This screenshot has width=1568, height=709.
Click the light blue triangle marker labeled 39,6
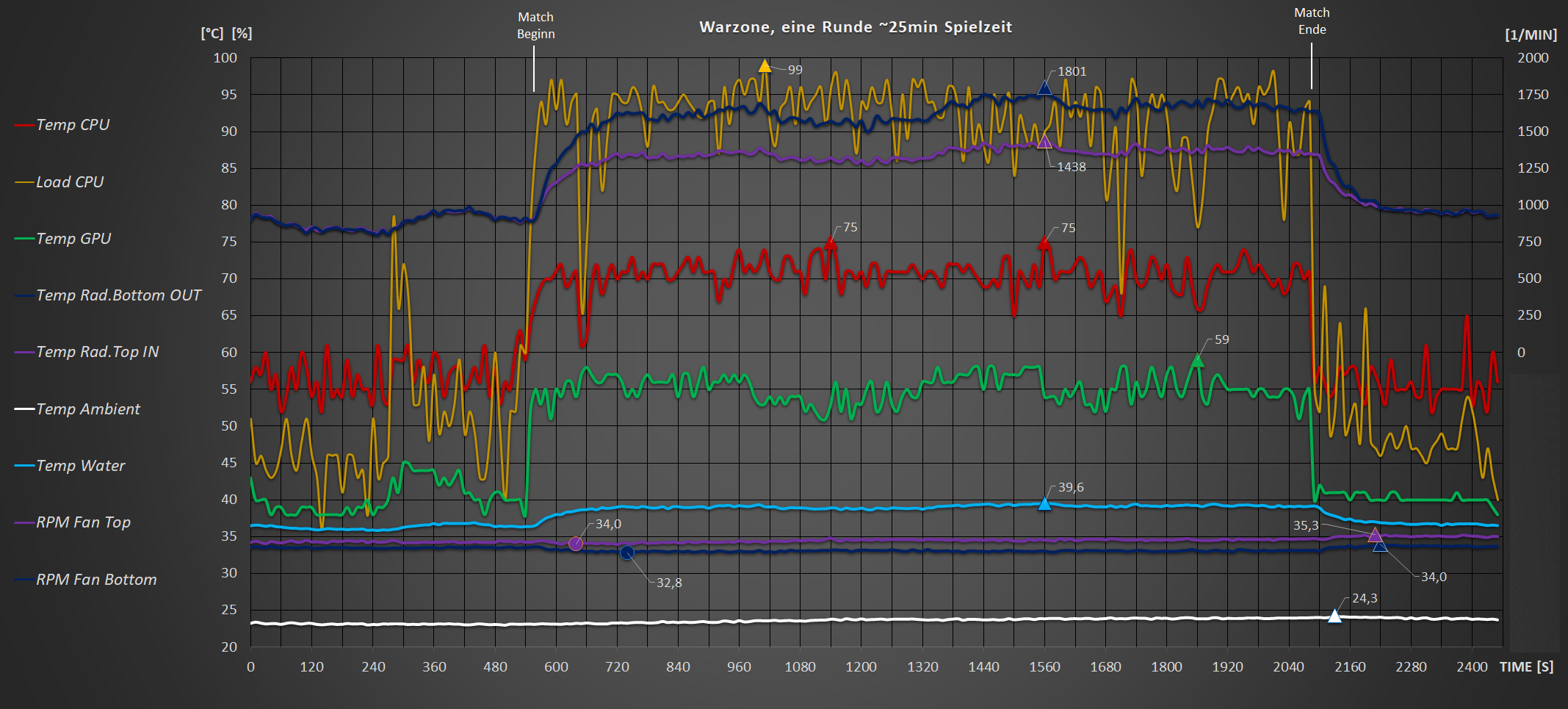tap(1044, 503)
